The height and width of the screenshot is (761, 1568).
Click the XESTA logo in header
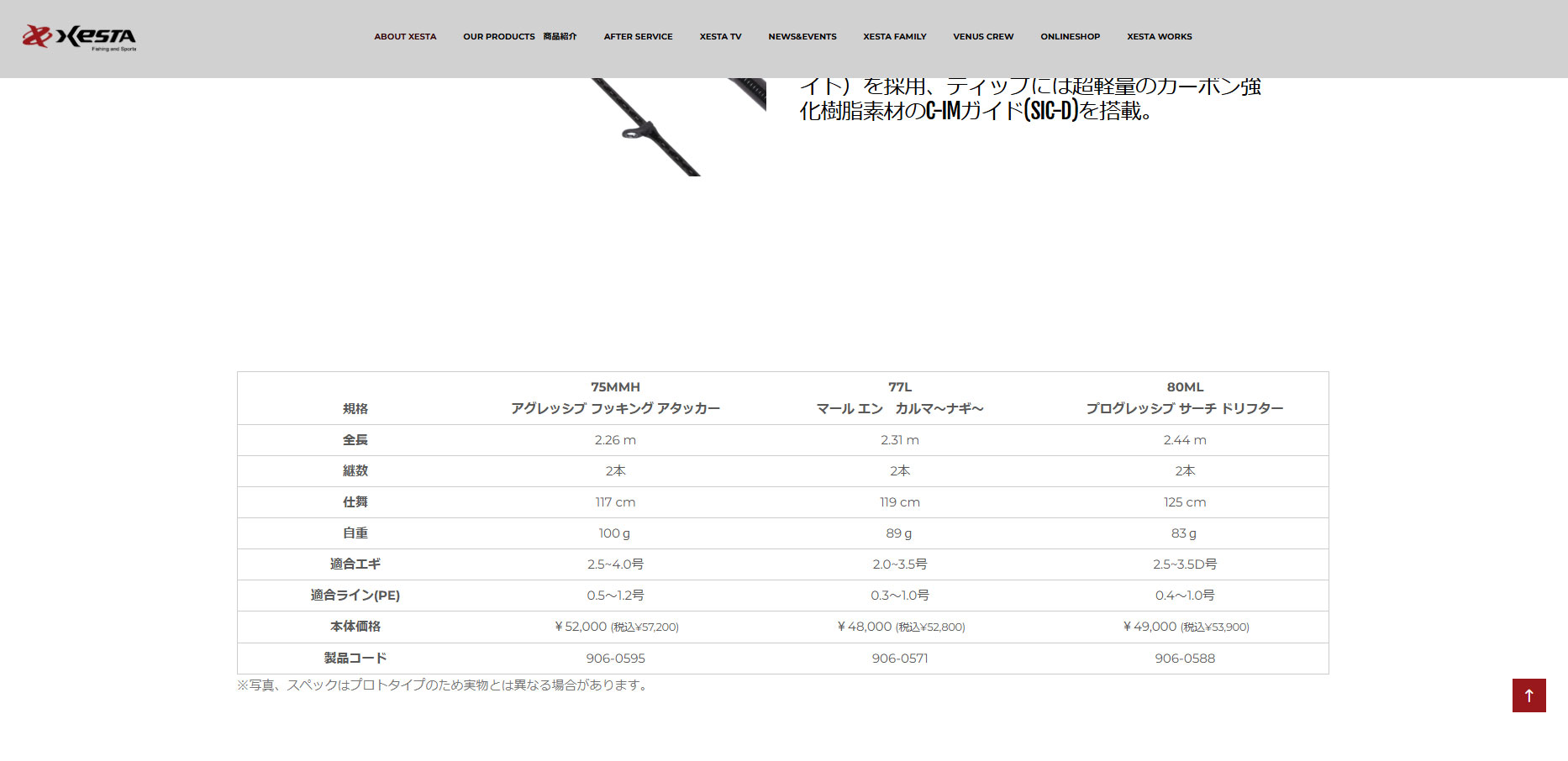pyautogui.click(x=79, y=37)
